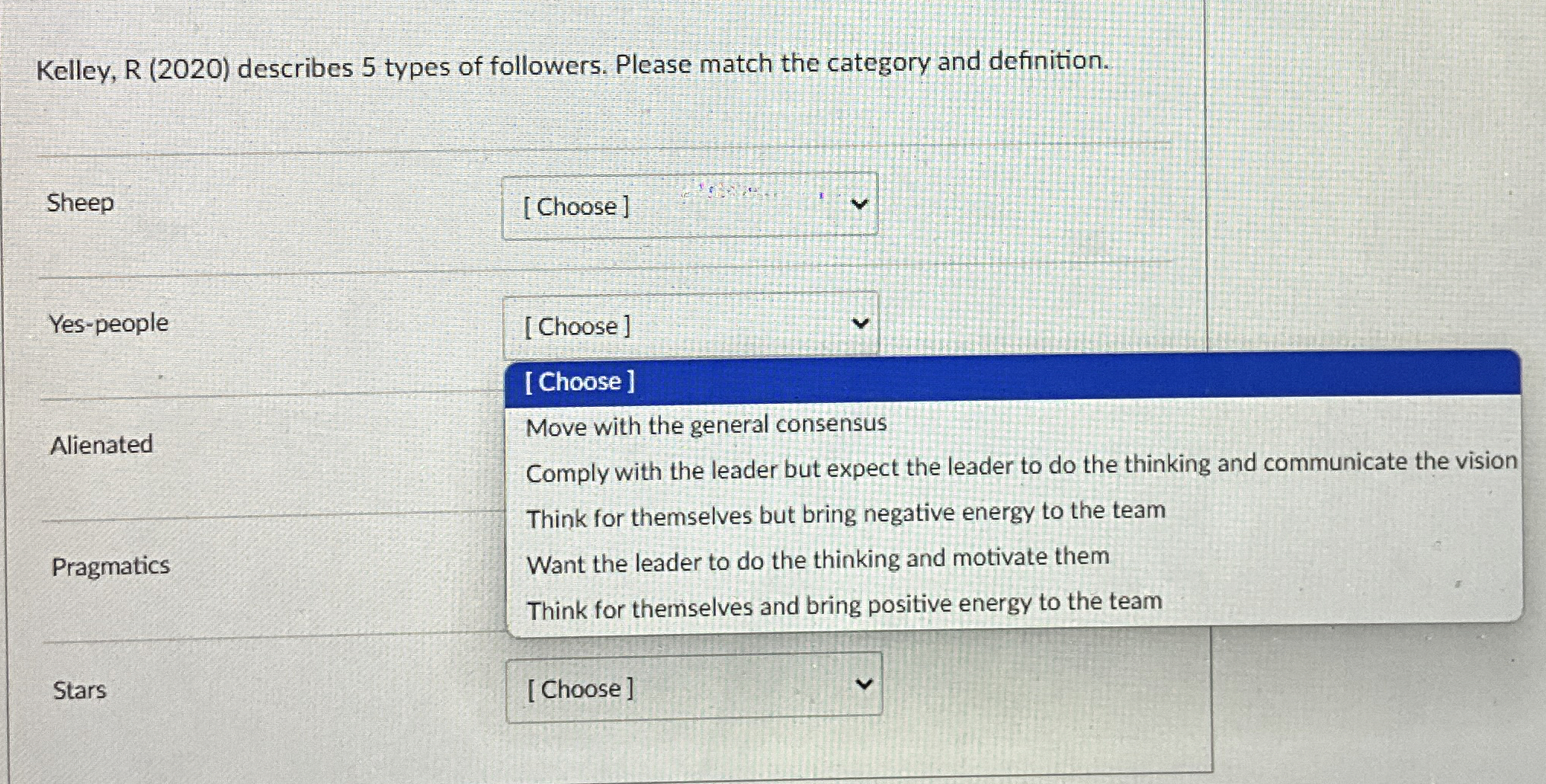
Task: Open the Sheep definition dropdown
Action: tap(688, 204)
